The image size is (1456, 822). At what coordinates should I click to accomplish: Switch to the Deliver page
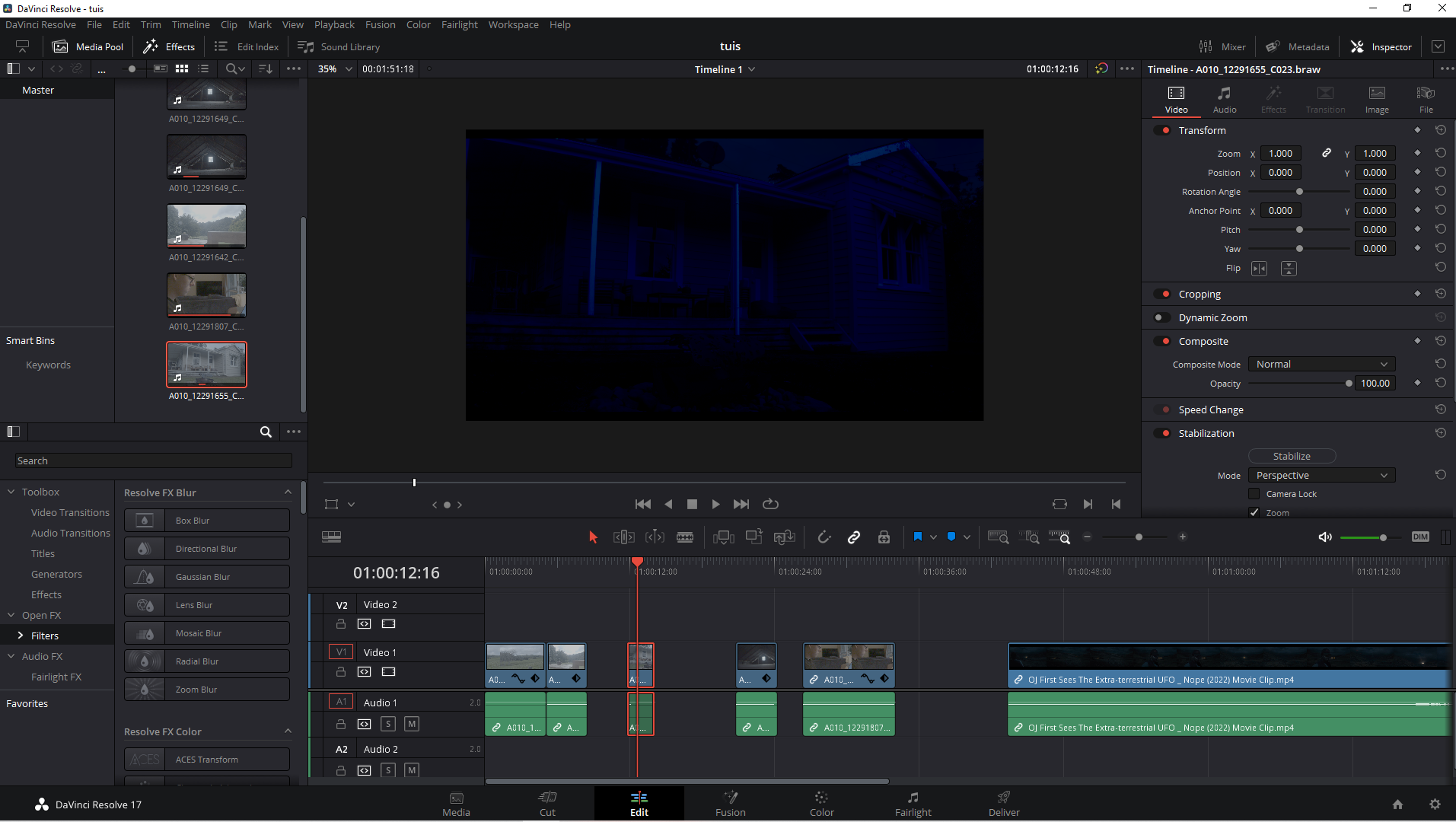(1004, 804)
